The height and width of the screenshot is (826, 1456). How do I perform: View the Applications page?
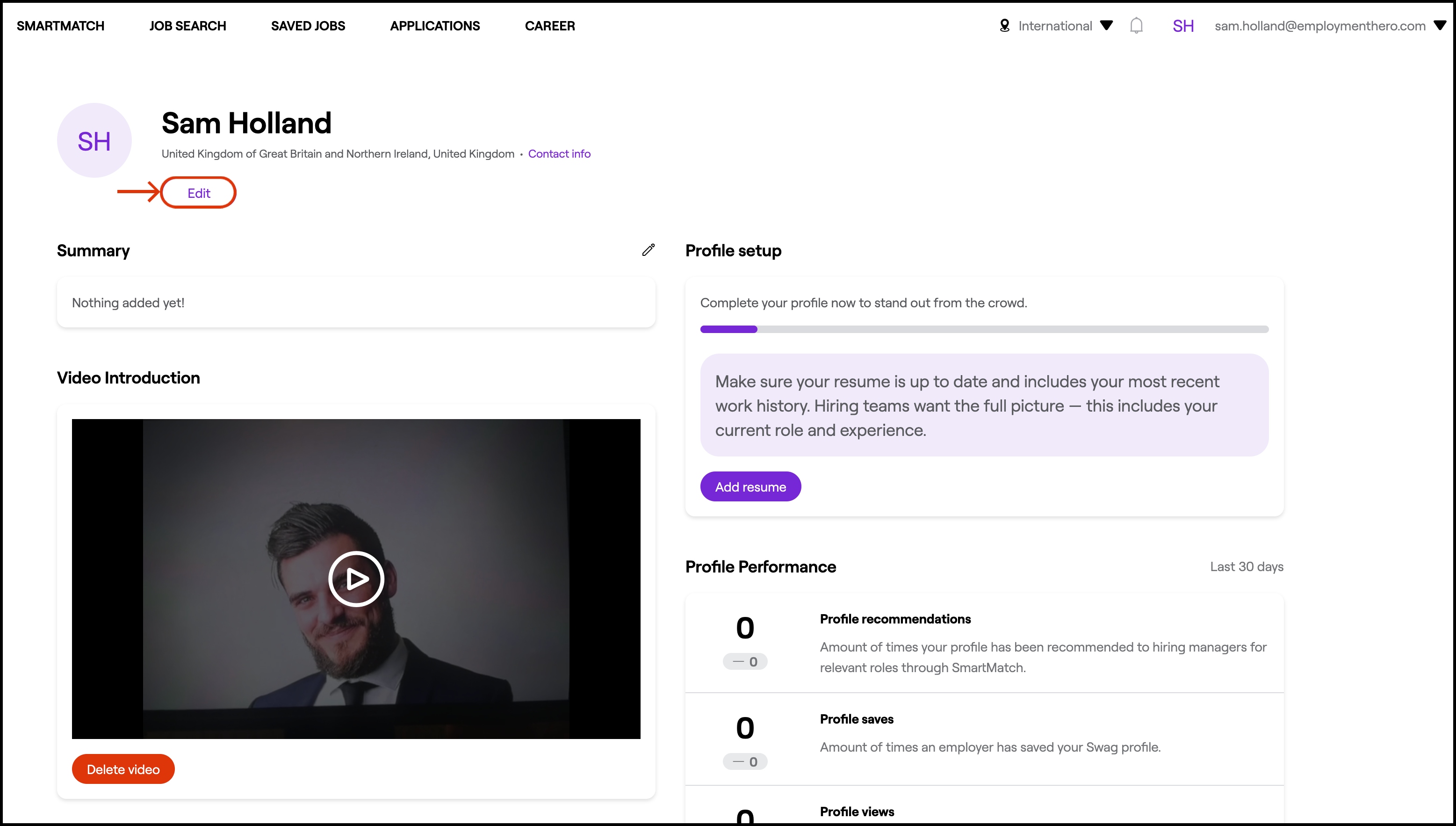coord(435,26)
